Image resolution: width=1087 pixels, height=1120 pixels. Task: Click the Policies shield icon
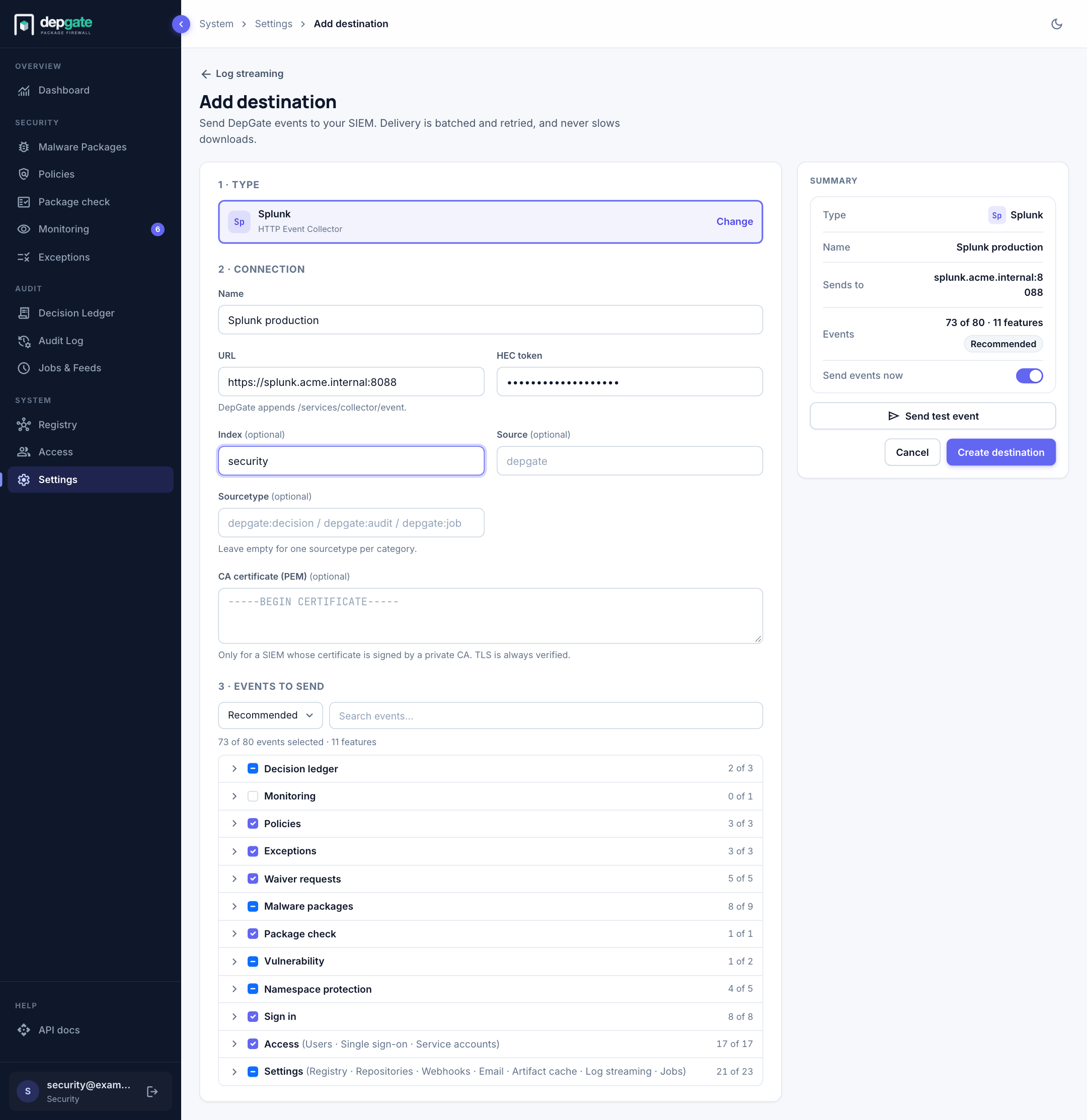24,174
